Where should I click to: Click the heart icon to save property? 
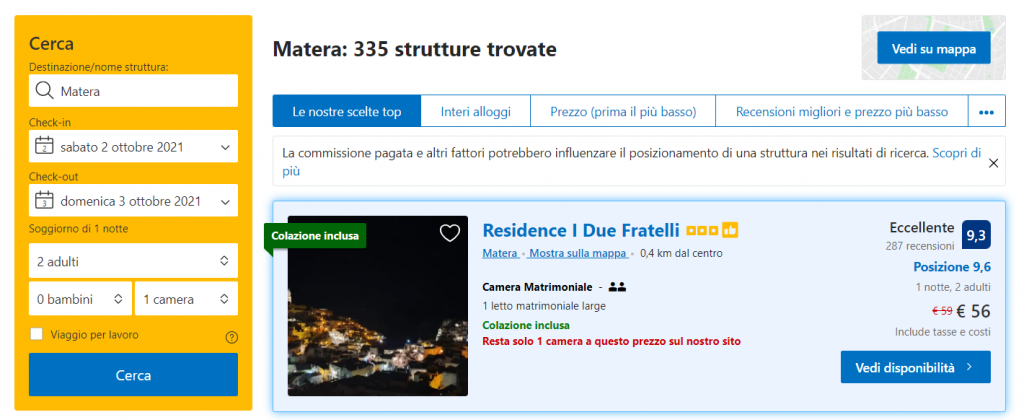click(x=450, y=233)
